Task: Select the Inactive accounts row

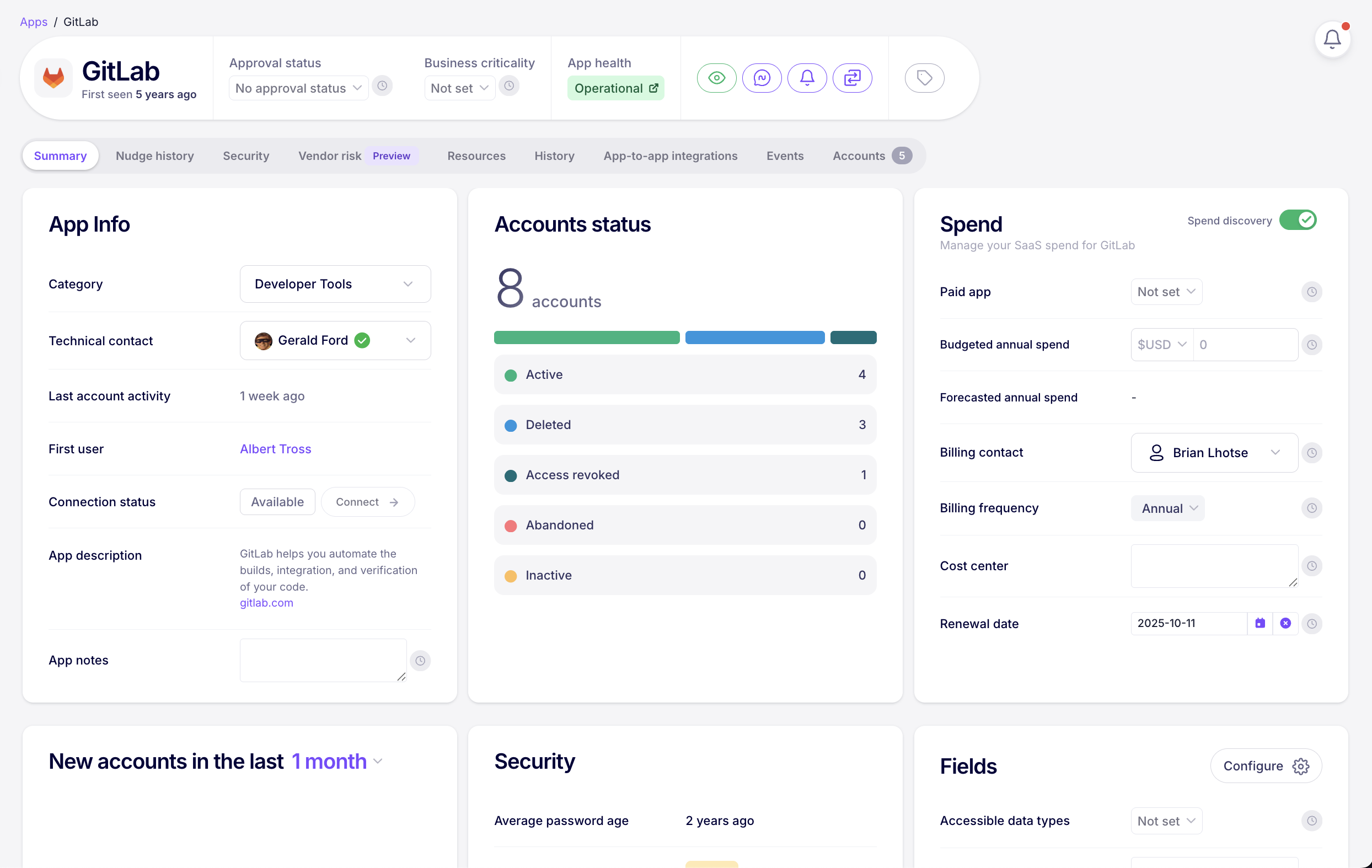Action: [x=685, y=575]
